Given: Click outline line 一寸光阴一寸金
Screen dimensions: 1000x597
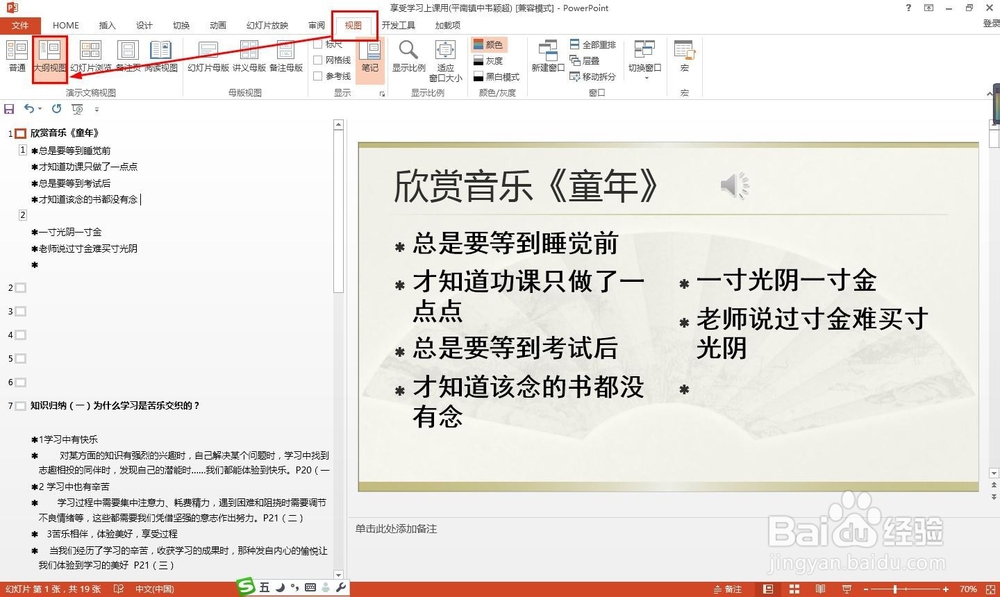Looking at the screenshot, I should pos(70,232).
